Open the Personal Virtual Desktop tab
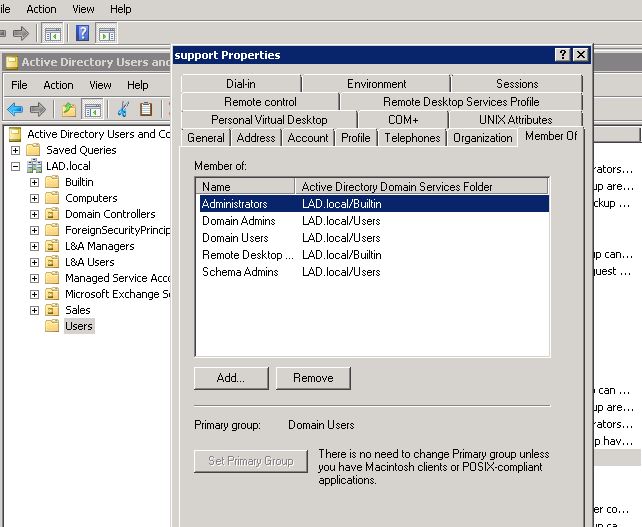The width and height of the screenshot is (642, 527). click(269, 120)
